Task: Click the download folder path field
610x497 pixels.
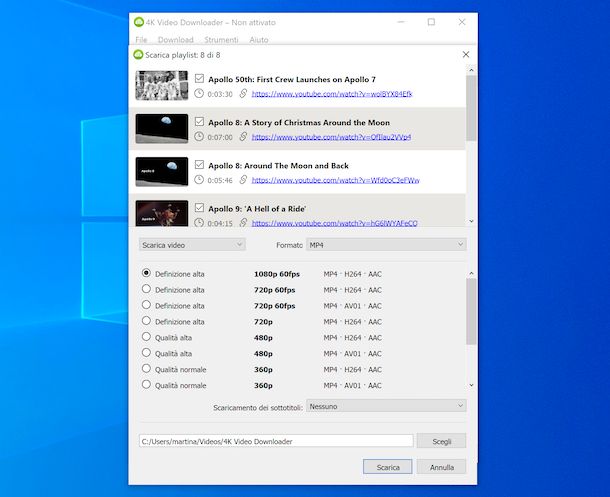Action: point(276,441)
